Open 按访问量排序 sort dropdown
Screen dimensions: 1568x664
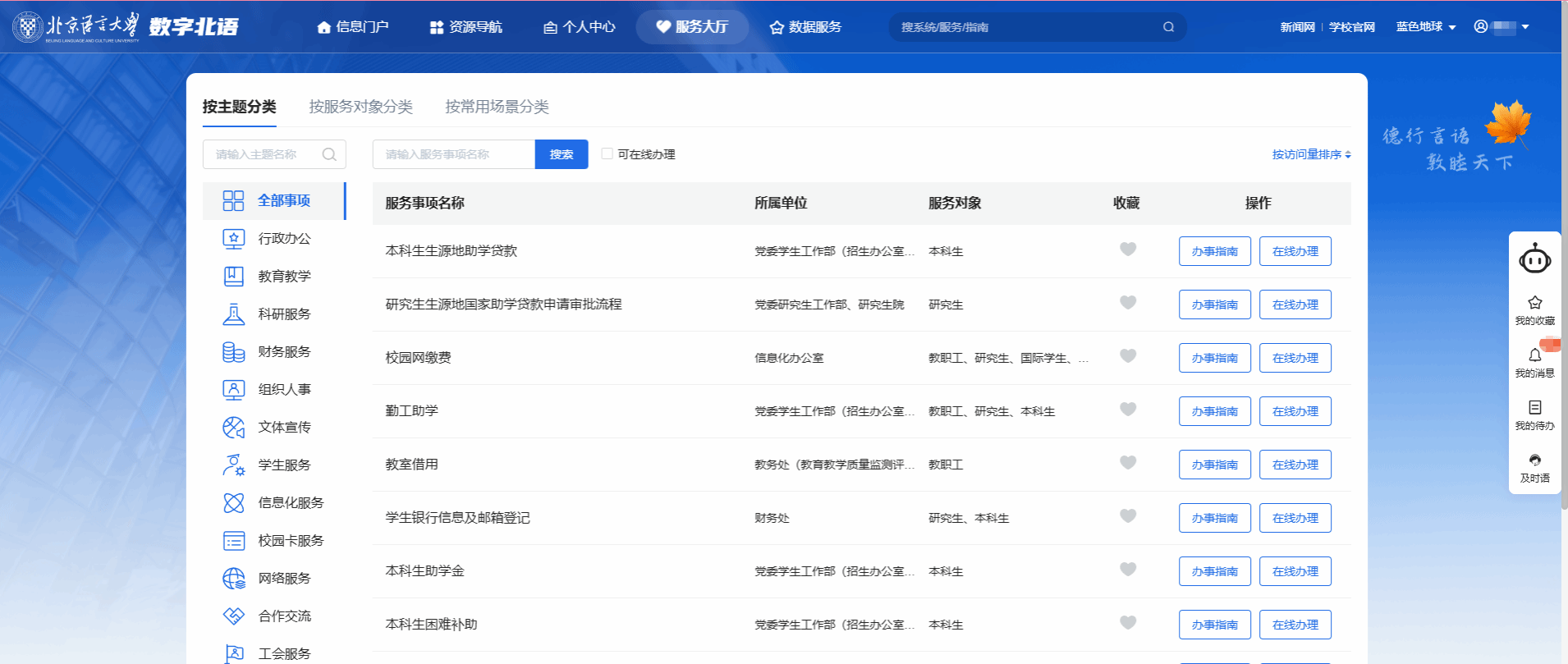pos(1311,154)
